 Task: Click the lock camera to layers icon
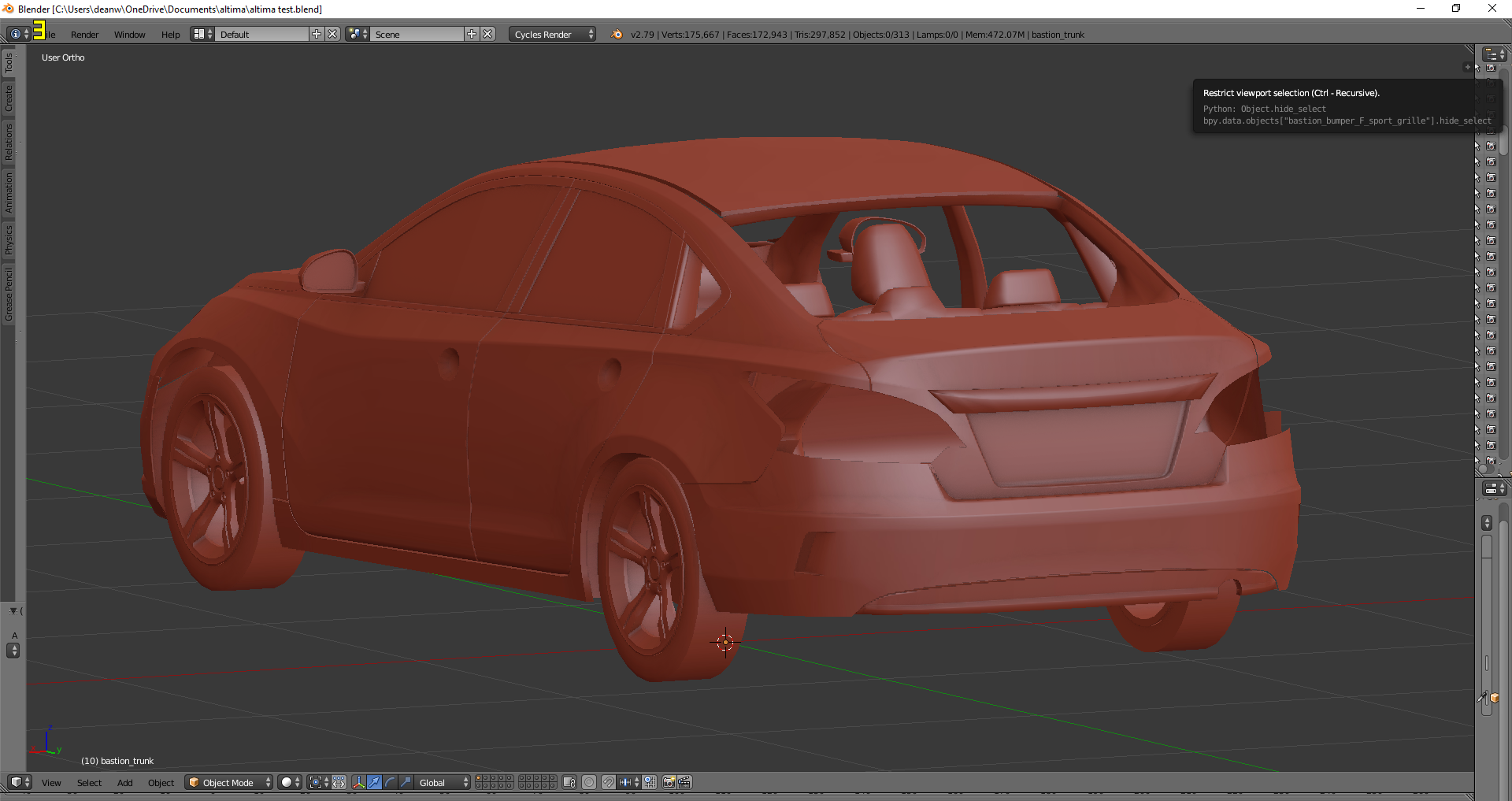click(x=569, y=782)
